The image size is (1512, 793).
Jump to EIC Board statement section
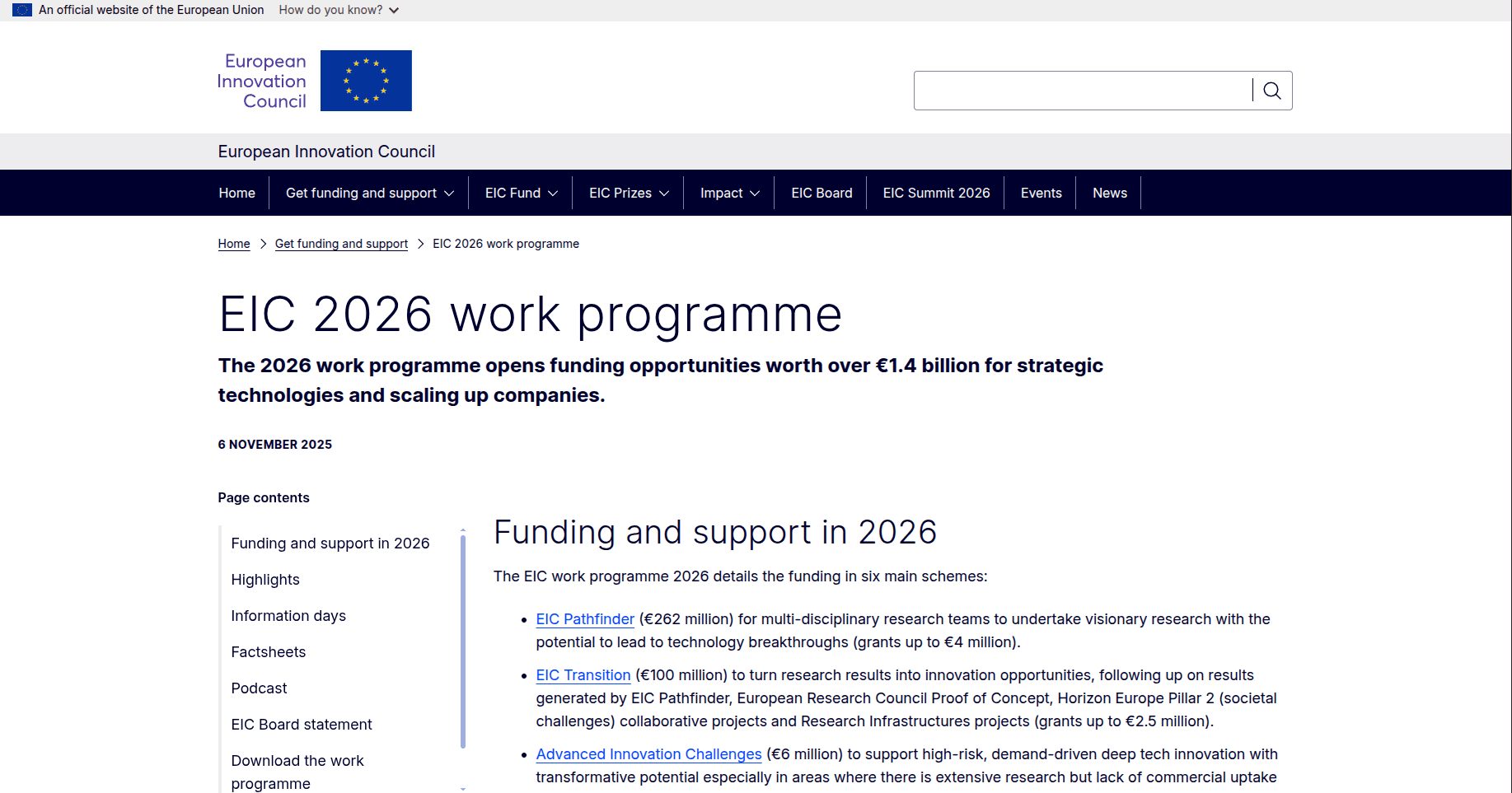(302, 725)
